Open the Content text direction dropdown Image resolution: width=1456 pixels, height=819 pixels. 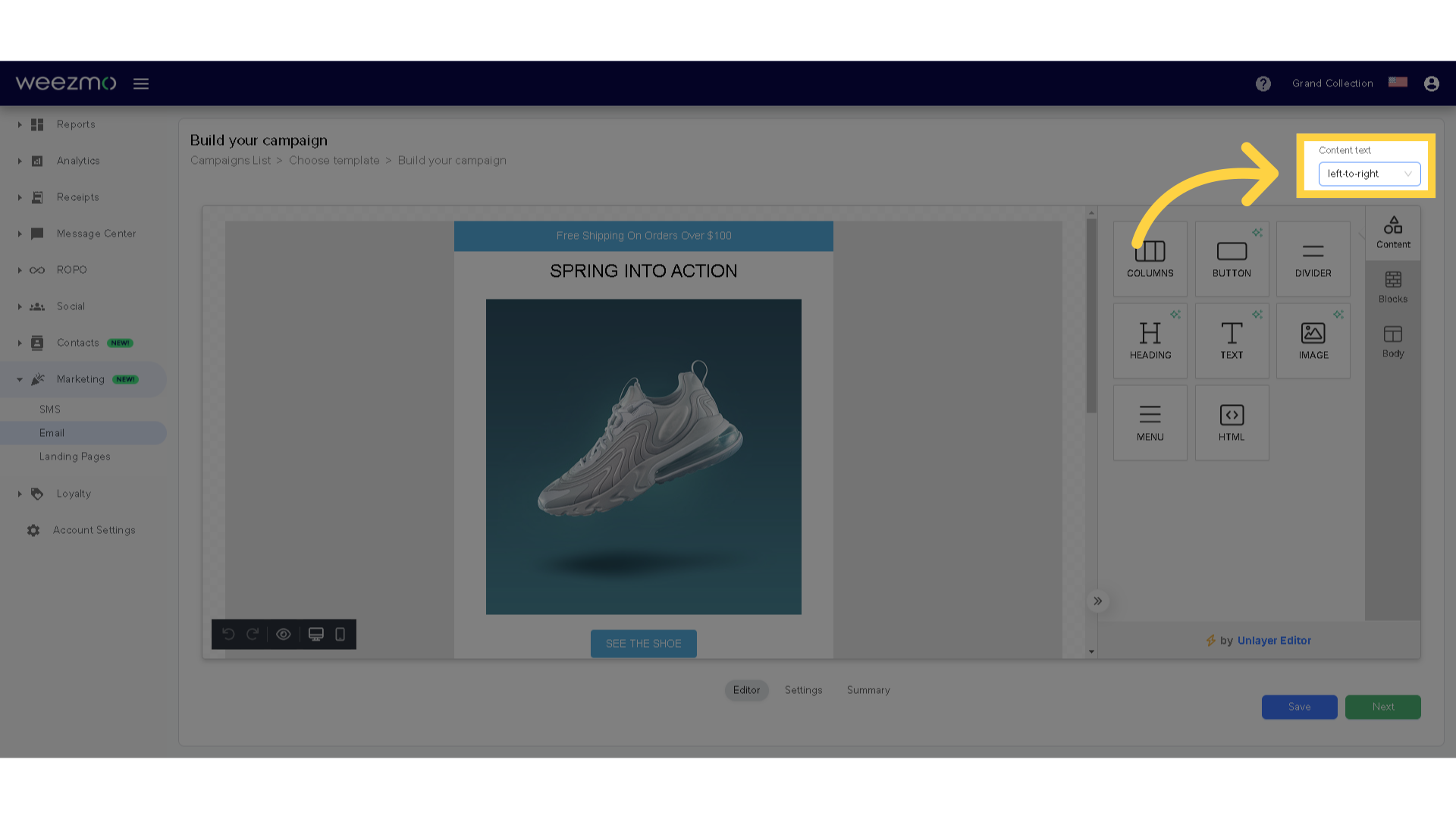[1369, 174]
